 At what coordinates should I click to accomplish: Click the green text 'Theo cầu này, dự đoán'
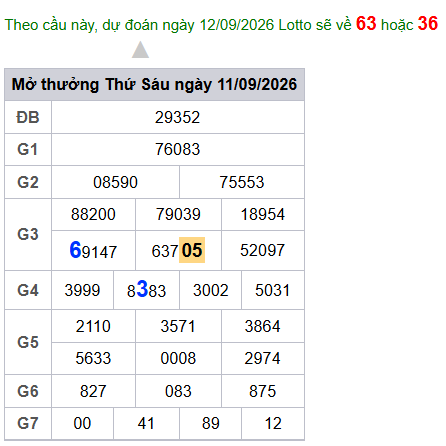tap(82, 25)
